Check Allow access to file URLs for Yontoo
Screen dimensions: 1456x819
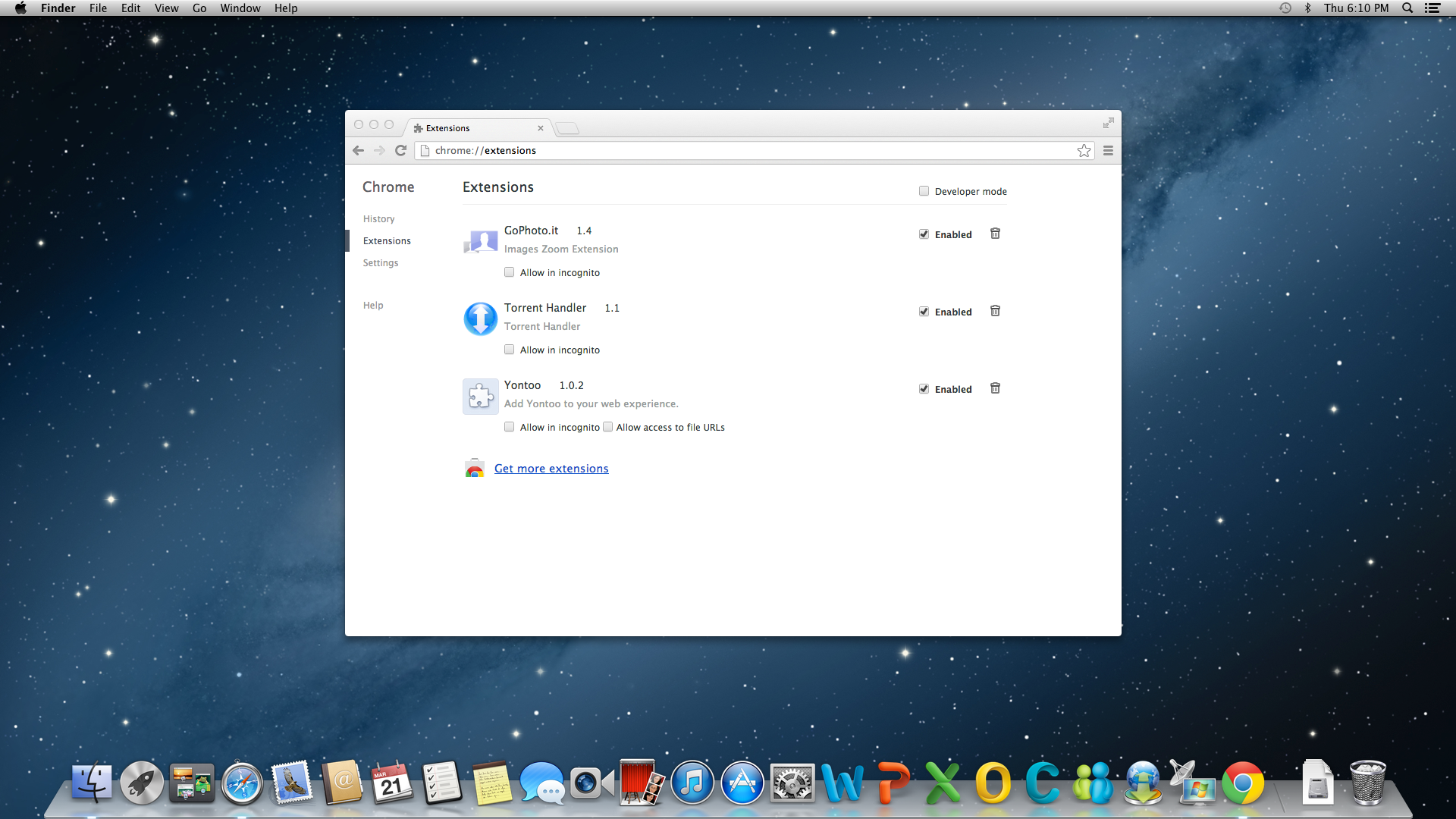pos(607,427)
